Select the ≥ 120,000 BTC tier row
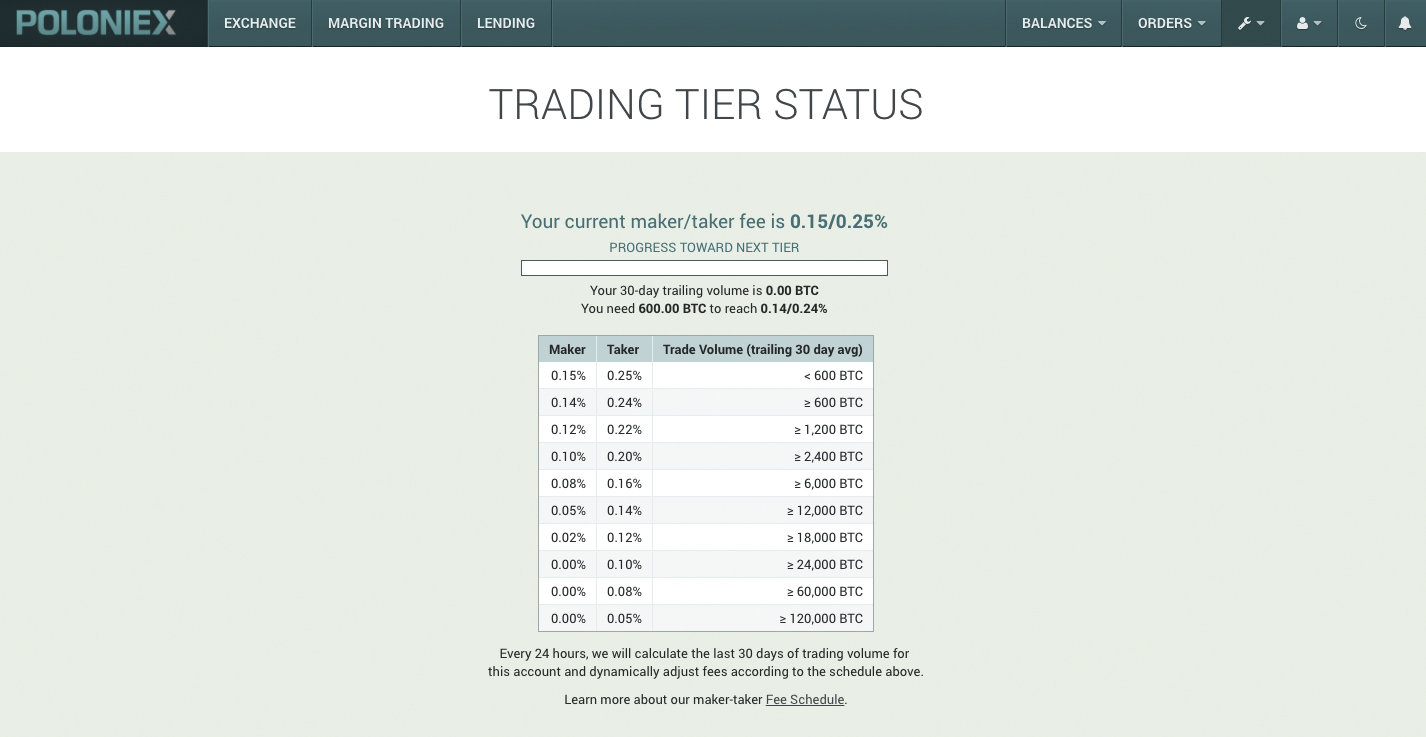Screen dimensions: 1426x737 point(705,619)
